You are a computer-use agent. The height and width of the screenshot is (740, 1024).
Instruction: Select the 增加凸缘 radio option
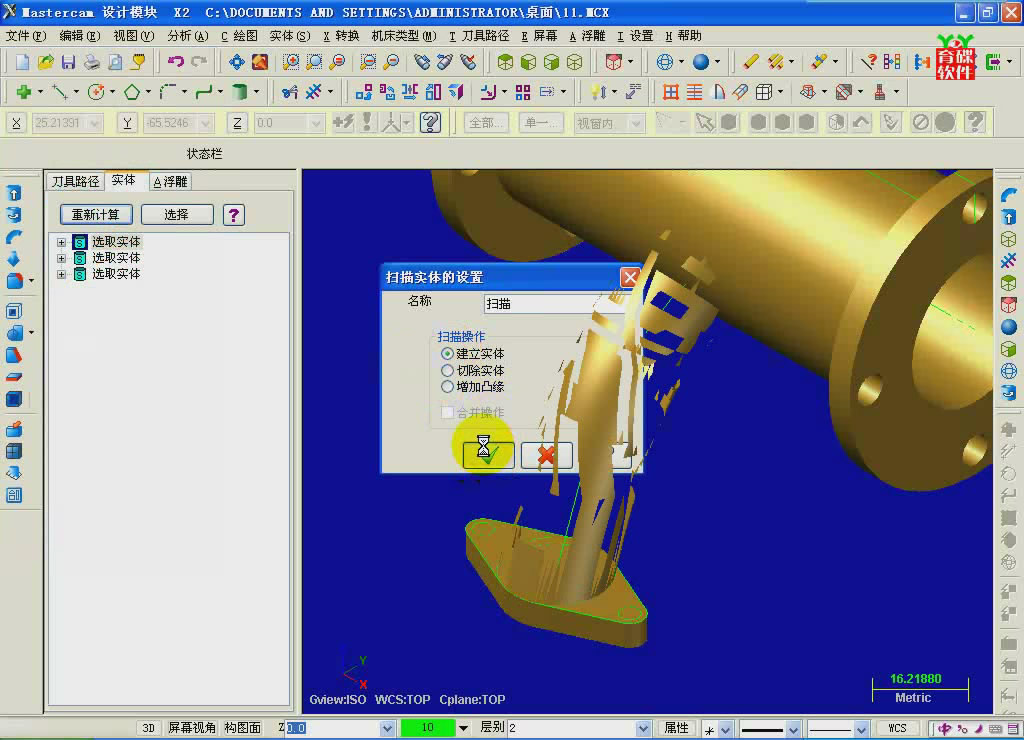[447, 387]
